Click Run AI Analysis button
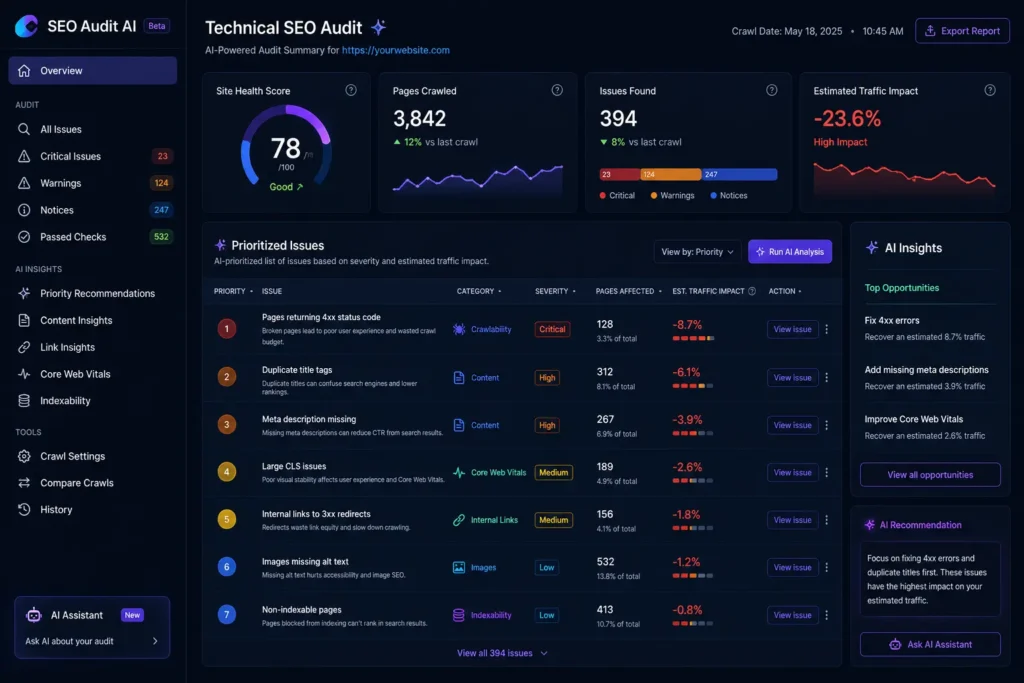This screenshot has height=683, width=1024. 790,252
